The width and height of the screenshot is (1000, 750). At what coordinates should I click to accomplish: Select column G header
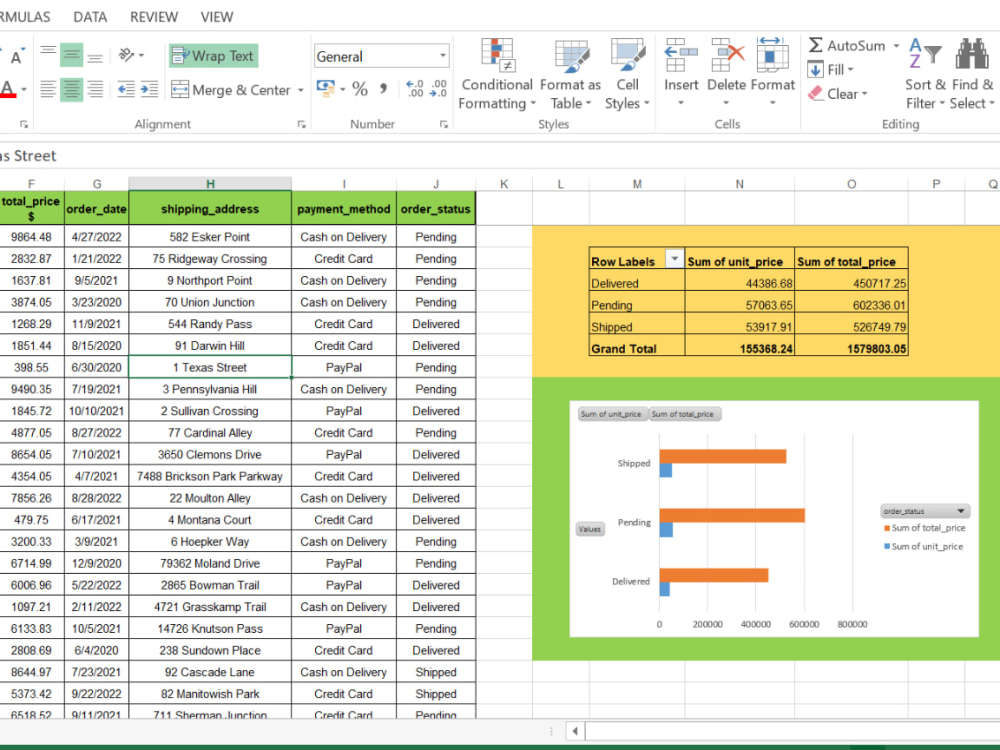pyautogui.click(x=96, y=184)
